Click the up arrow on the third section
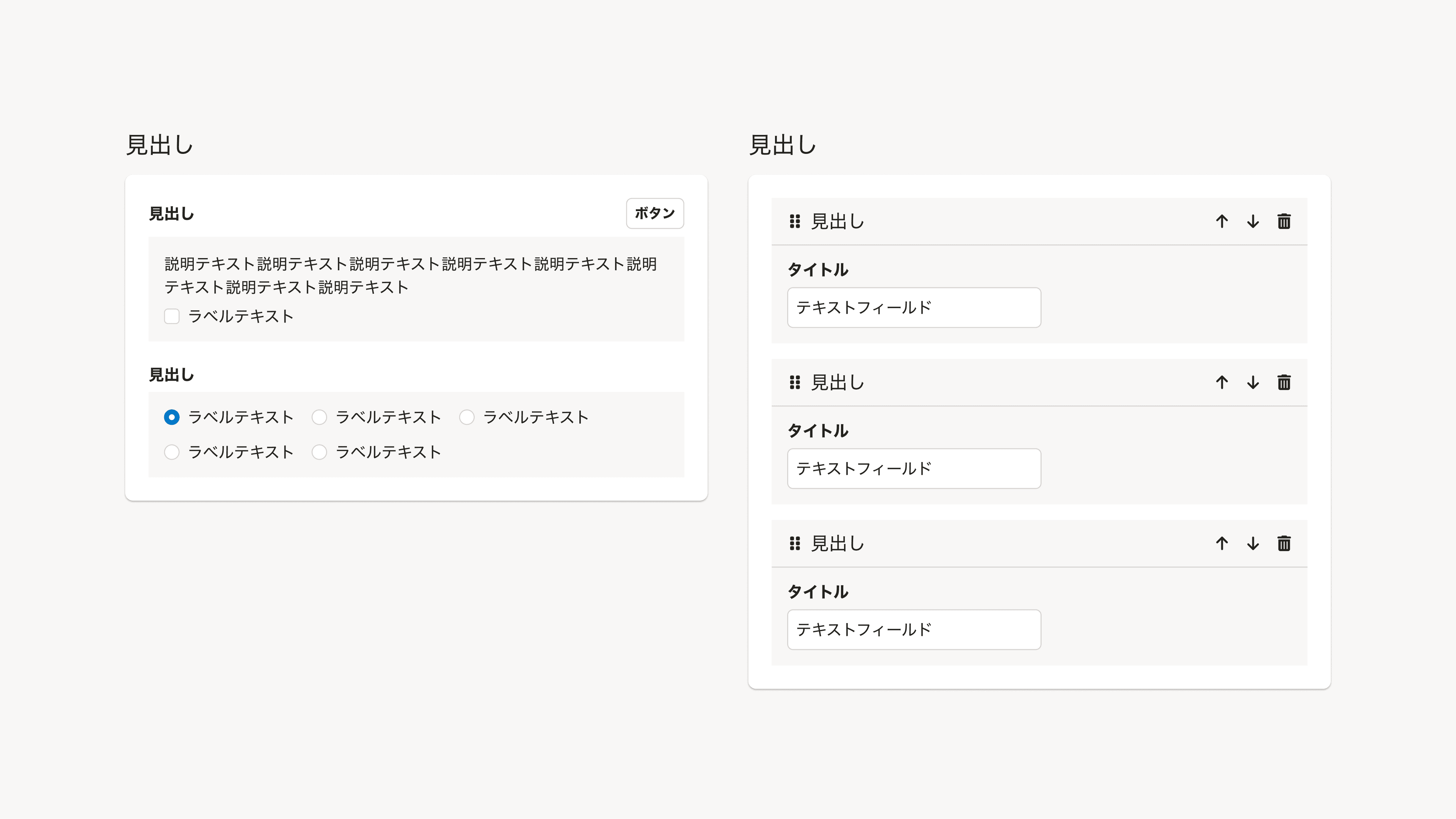Image resolution: width=1456 pixels, height=819 pixels. 1222,543
